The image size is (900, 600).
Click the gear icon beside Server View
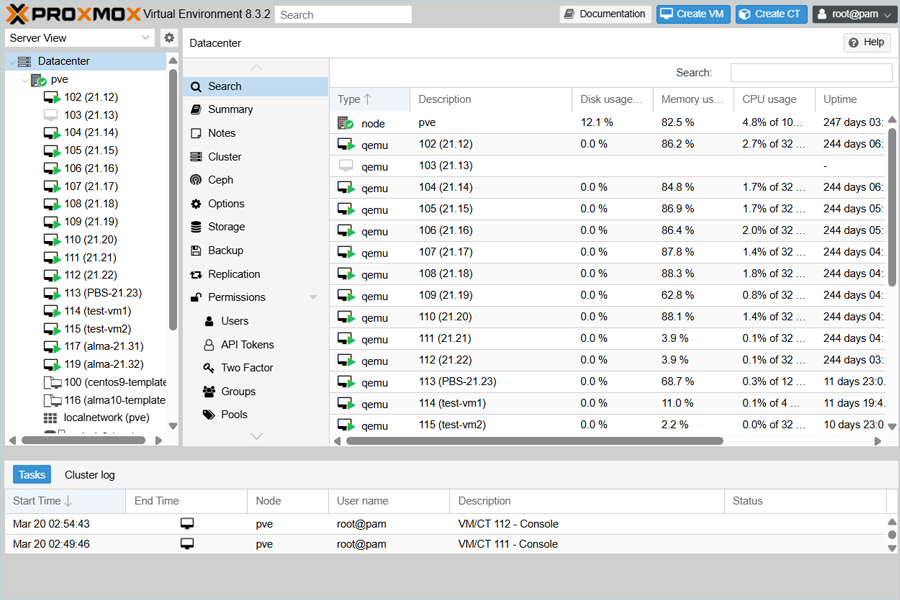pos(169,38)
